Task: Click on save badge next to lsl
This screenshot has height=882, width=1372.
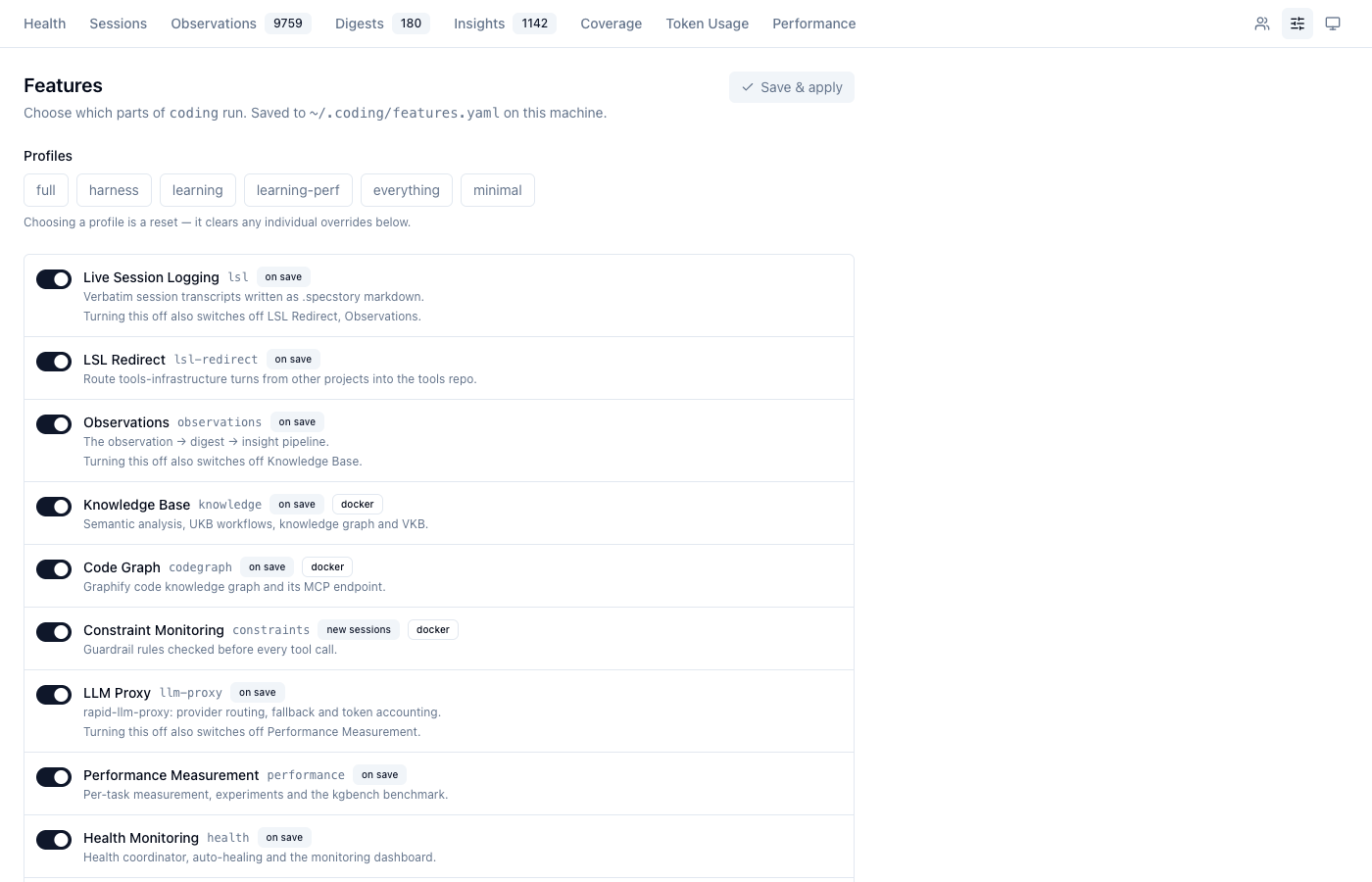Action: tap(283, 277)
